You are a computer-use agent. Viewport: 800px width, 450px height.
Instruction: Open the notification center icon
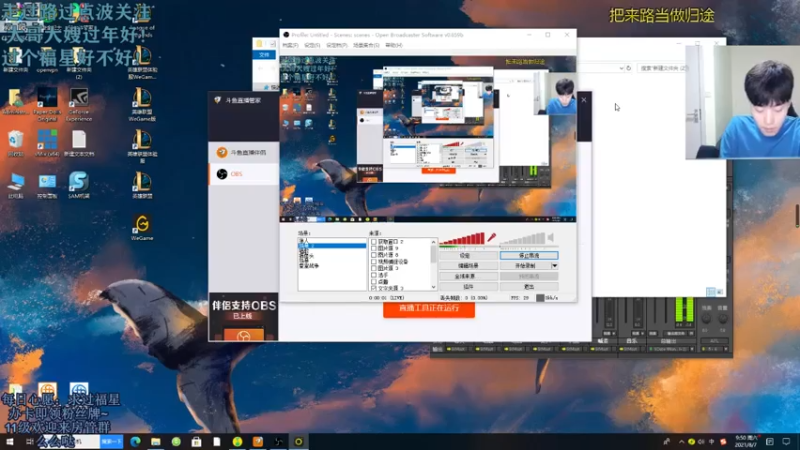(786, 442)
